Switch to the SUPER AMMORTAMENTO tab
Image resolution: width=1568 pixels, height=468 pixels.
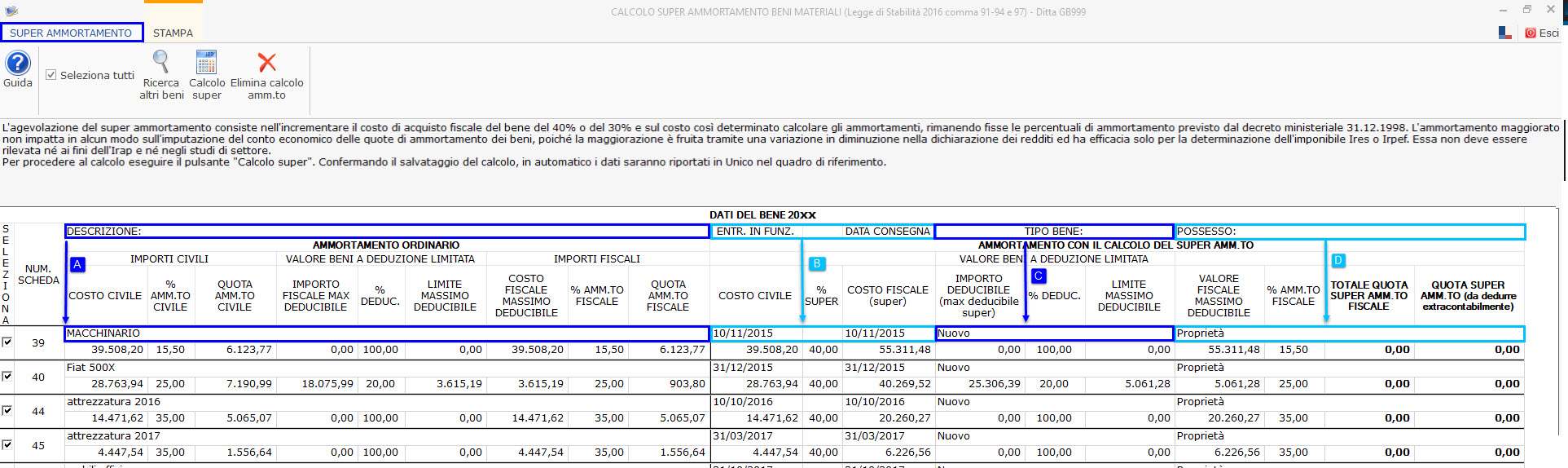[72, 33]
